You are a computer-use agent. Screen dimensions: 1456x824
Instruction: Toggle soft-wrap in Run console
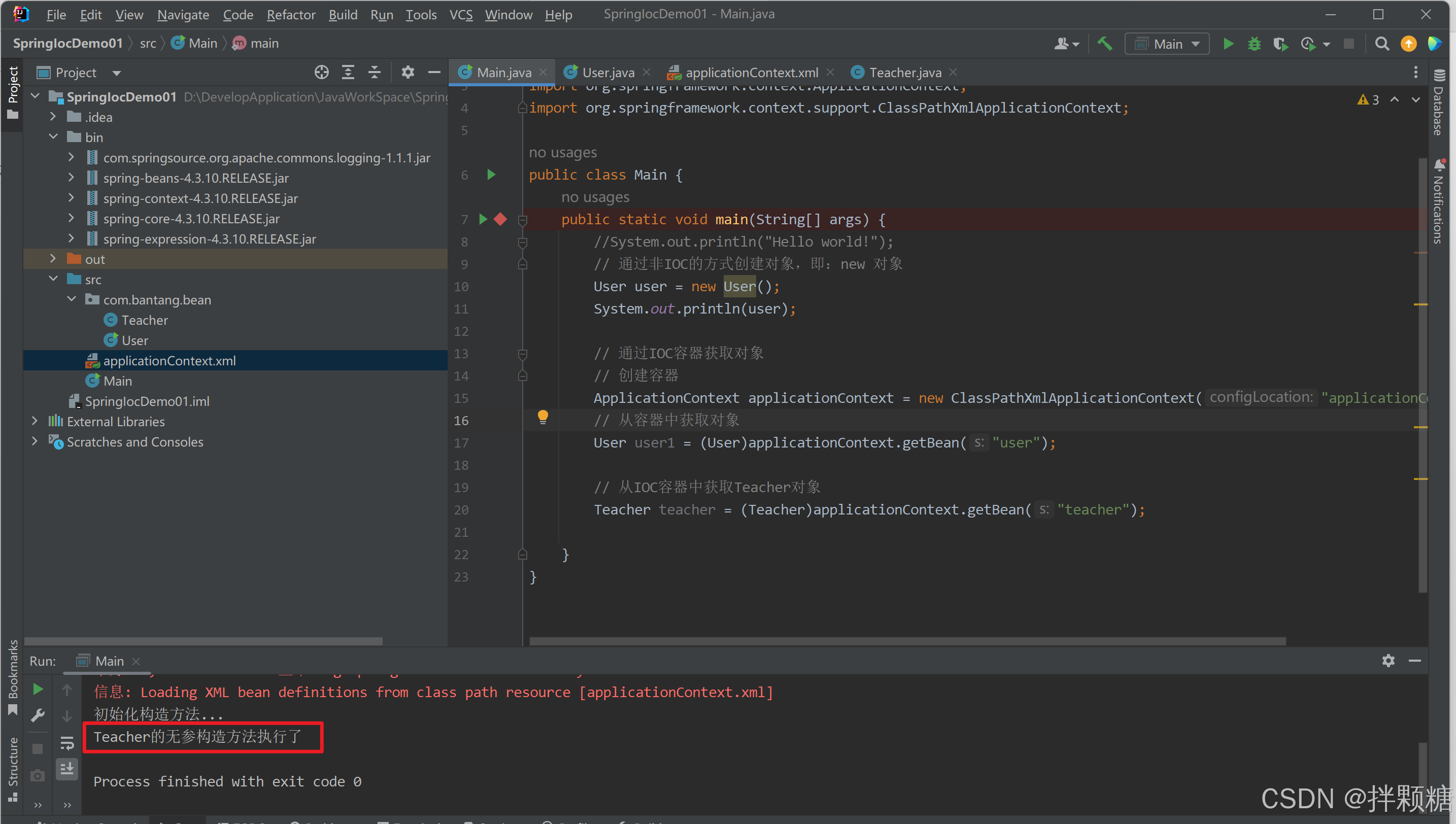67,743
